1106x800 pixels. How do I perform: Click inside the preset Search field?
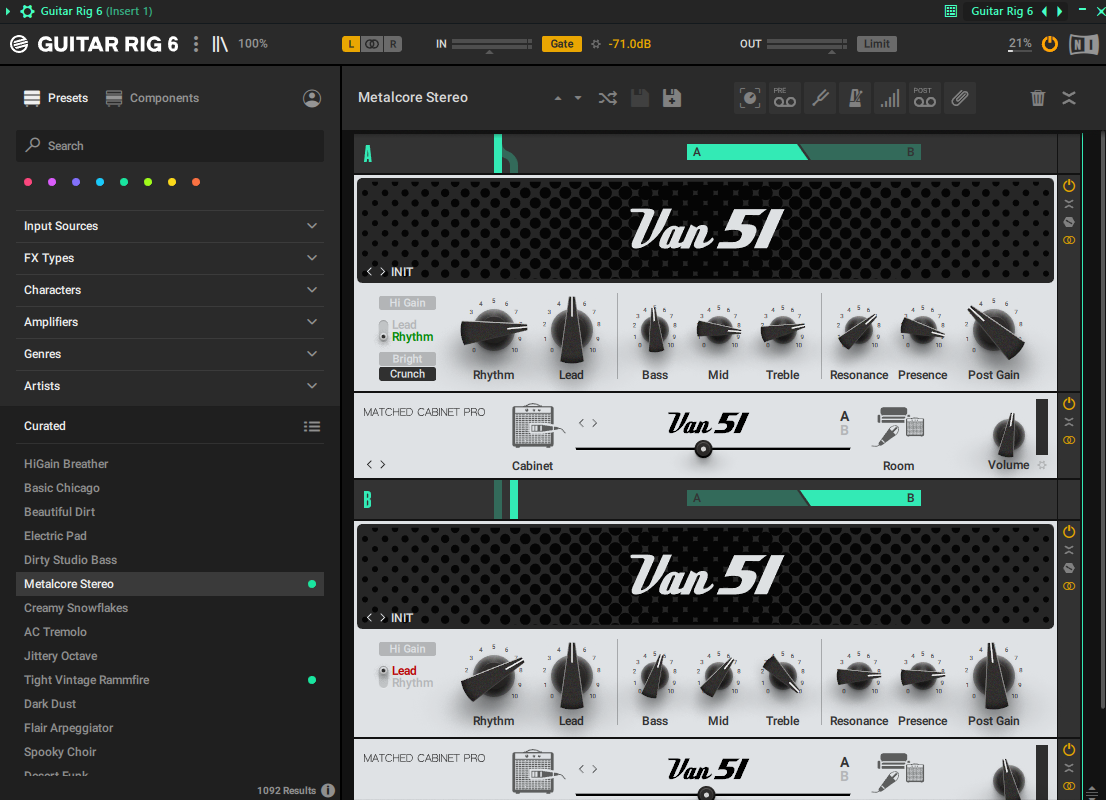tap(170, 145)
